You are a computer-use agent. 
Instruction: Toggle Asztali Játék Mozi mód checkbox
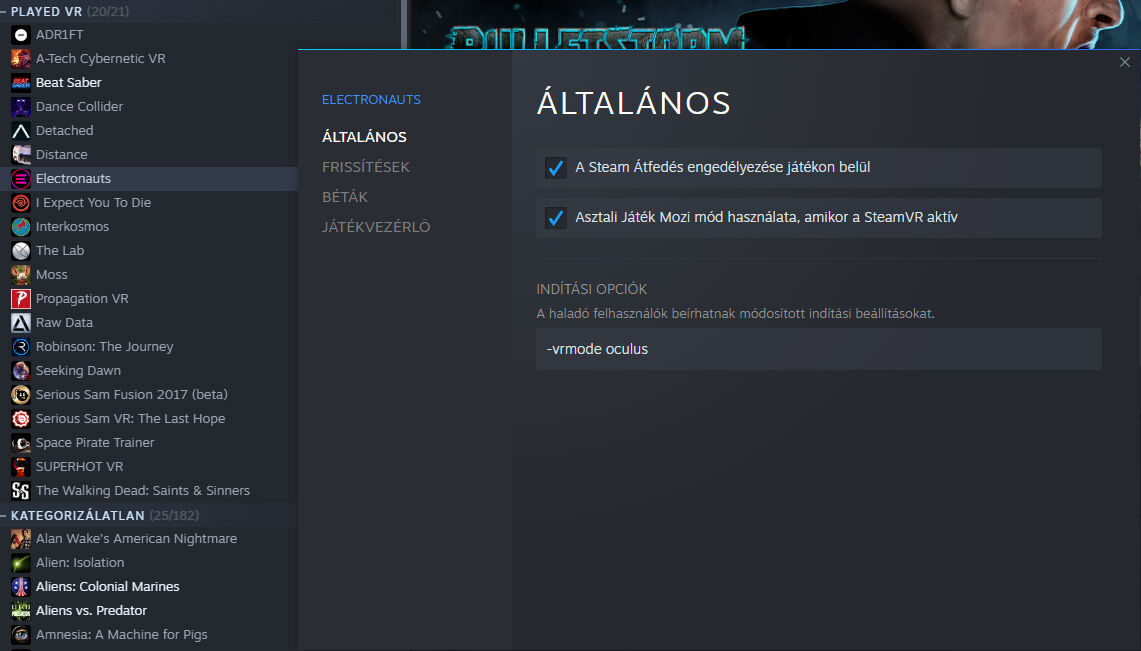555,218
